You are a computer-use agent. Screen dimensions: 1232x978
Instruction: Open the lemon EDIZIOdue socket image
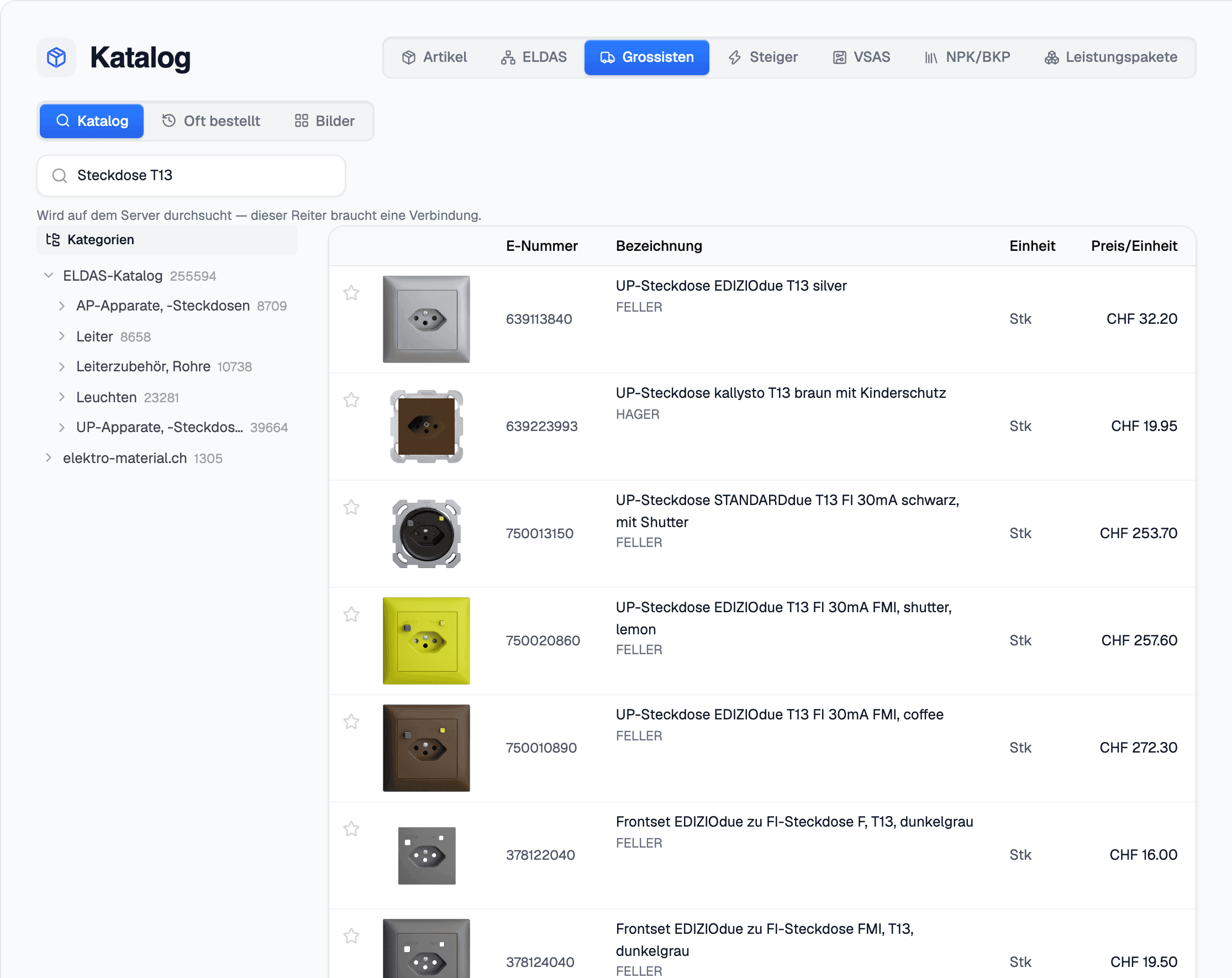tap(427, 641)
